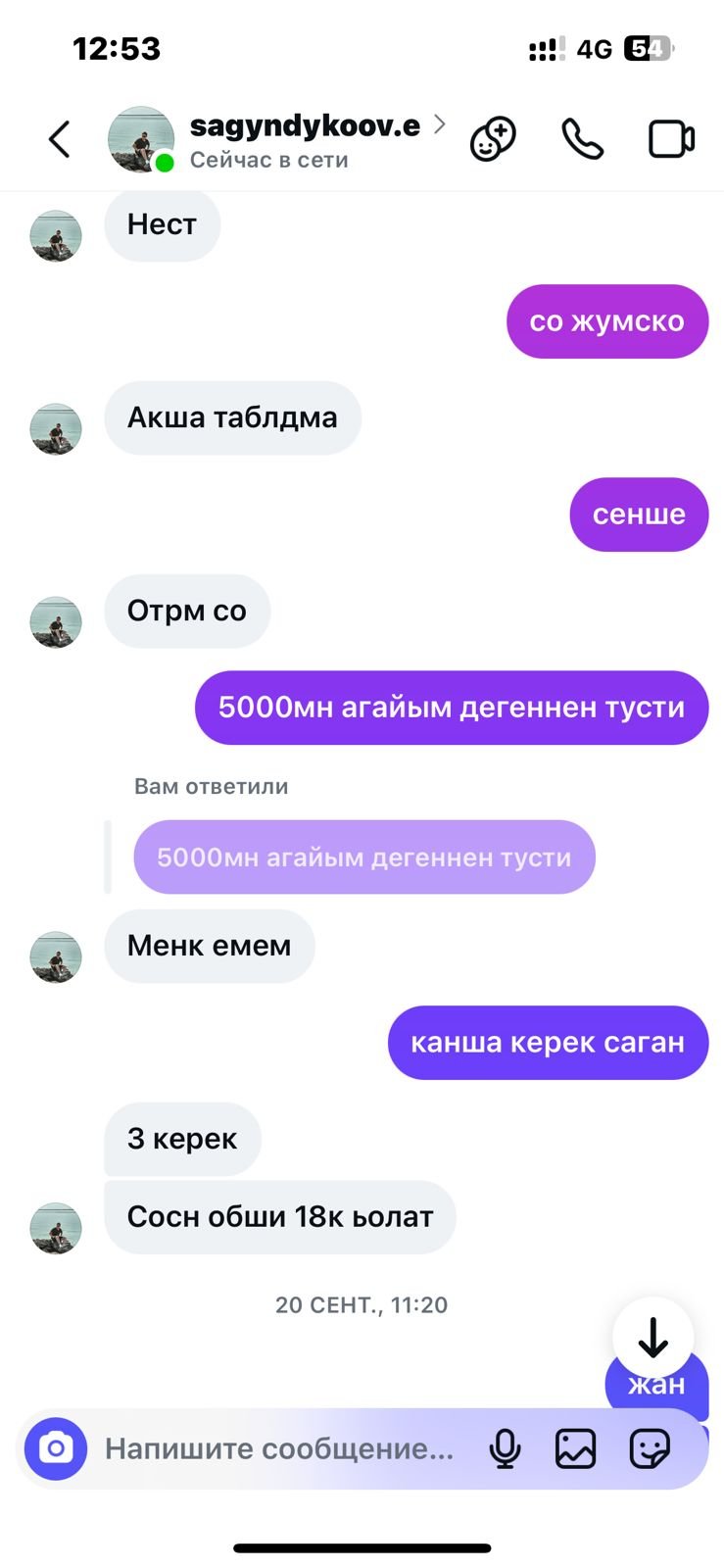
Task: Open photo gallery picker icon
Action: point(575,1448)
